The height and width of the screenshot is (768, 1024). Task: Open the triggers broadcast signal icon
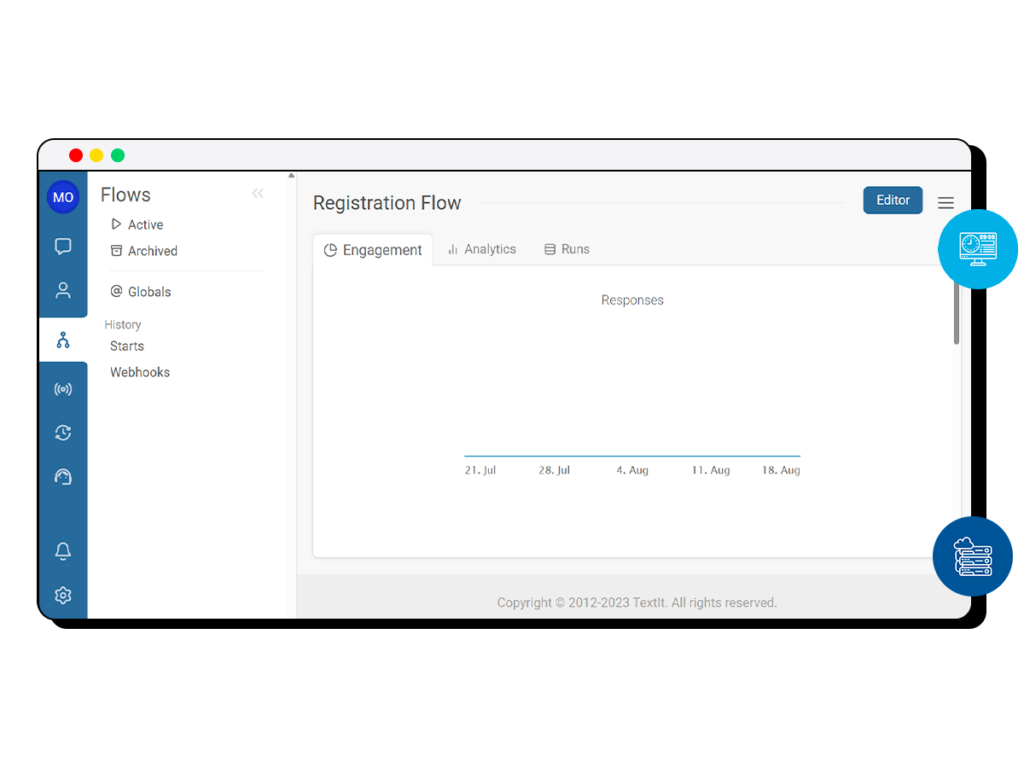(63, 389)
